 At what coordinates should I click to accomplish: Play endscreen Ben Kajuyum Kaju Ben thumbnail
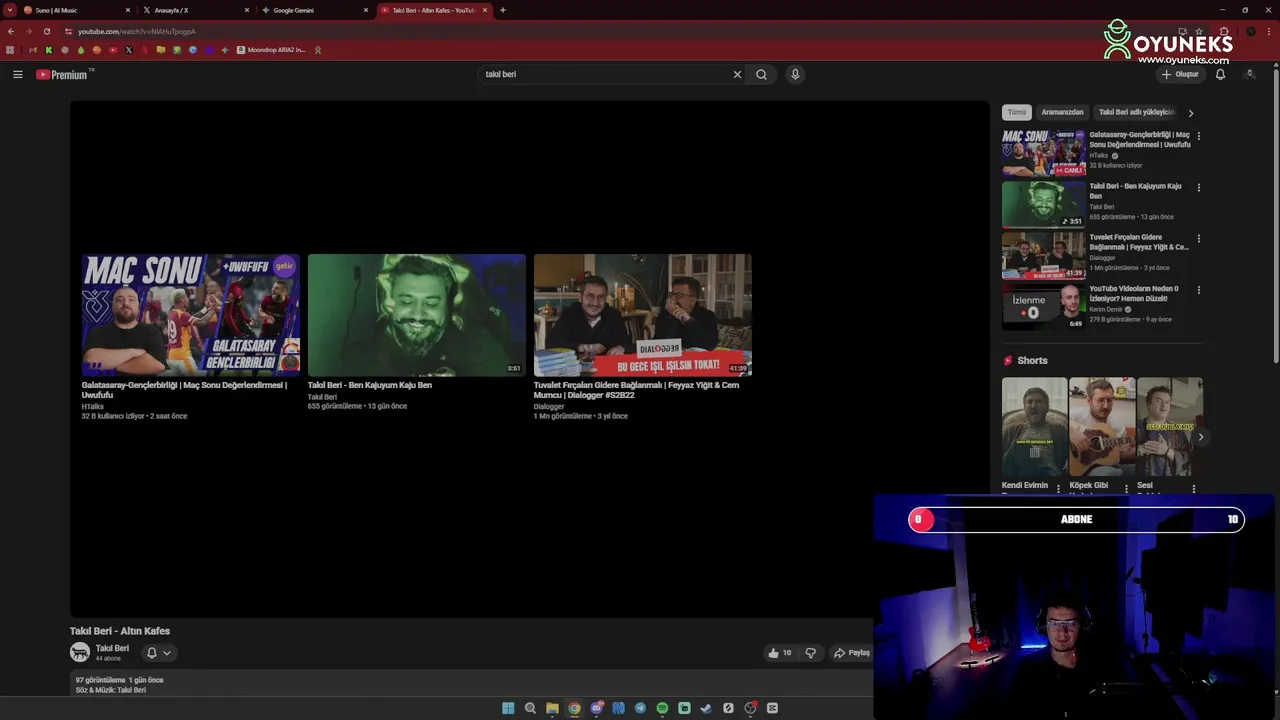[416, 315]
